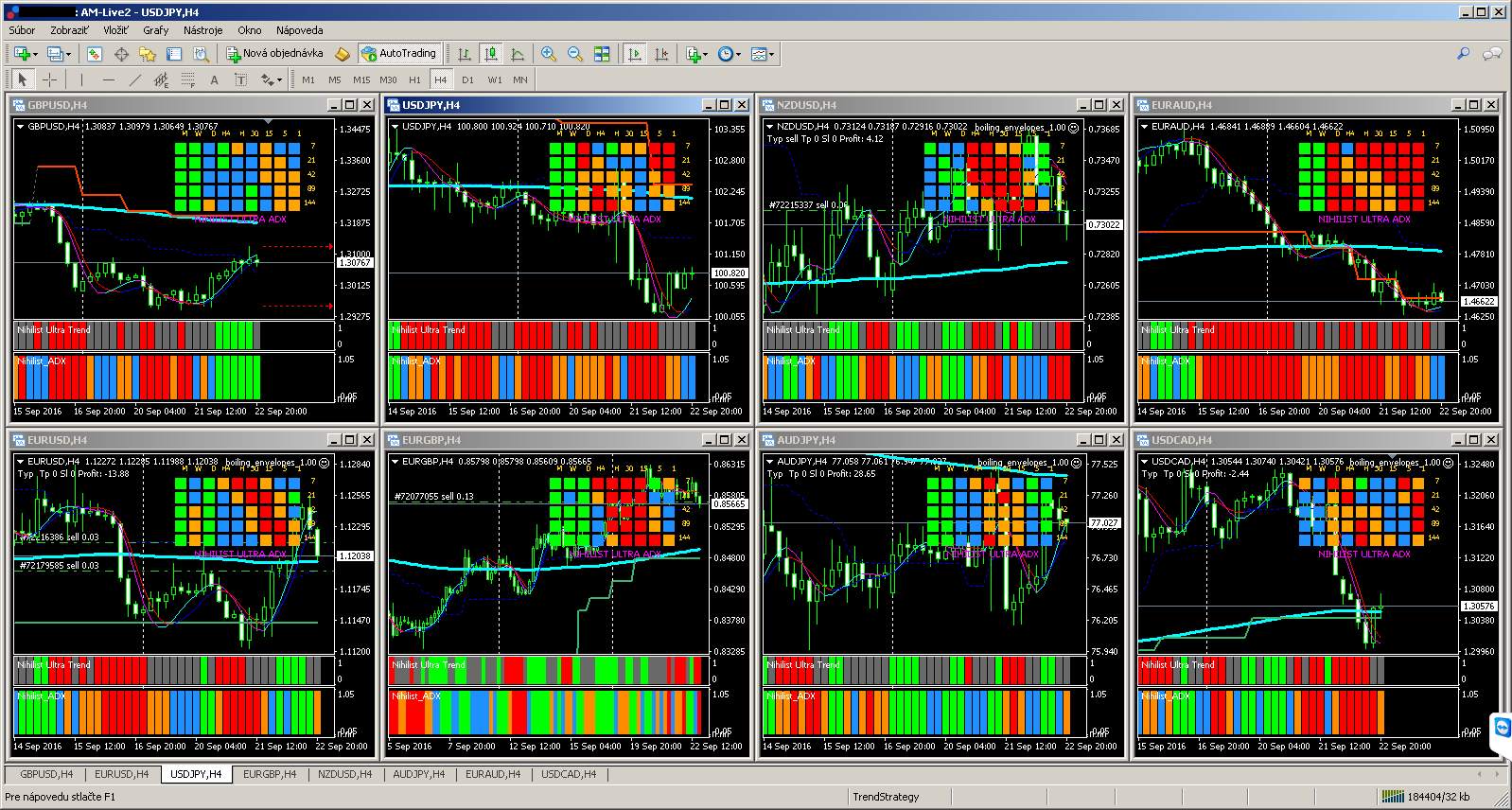Open the Grafy menu
The image size is (1512, 810).
tap(155, 30)
